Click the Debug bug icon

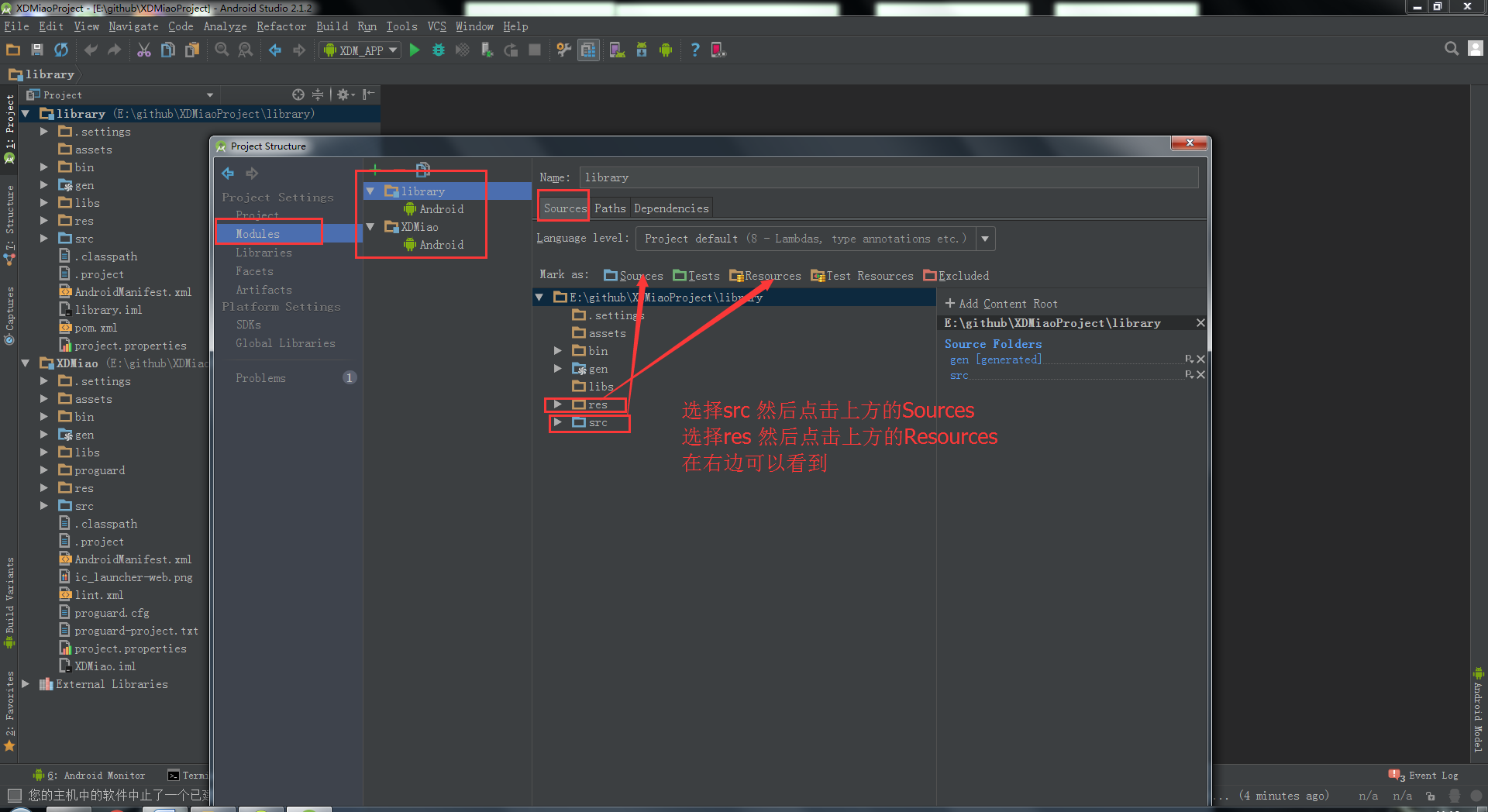coord(439,50)
